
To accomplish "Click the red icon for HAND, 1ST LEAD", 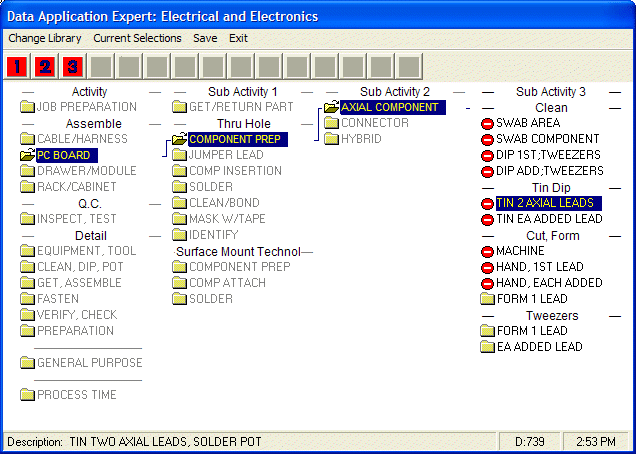I will [487, 267].
